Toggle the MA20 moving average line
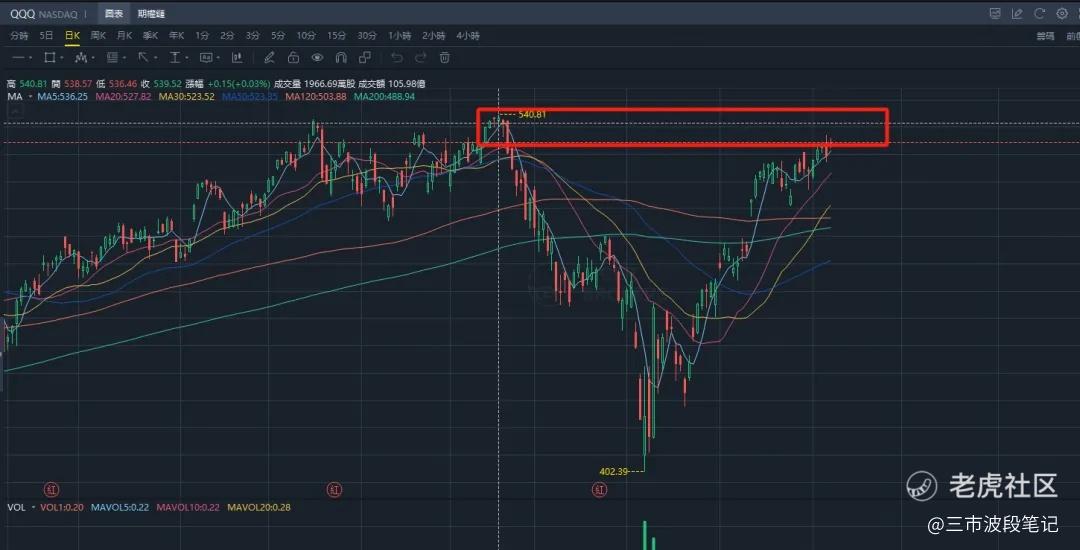The image size is (1080, 550). 123,97
